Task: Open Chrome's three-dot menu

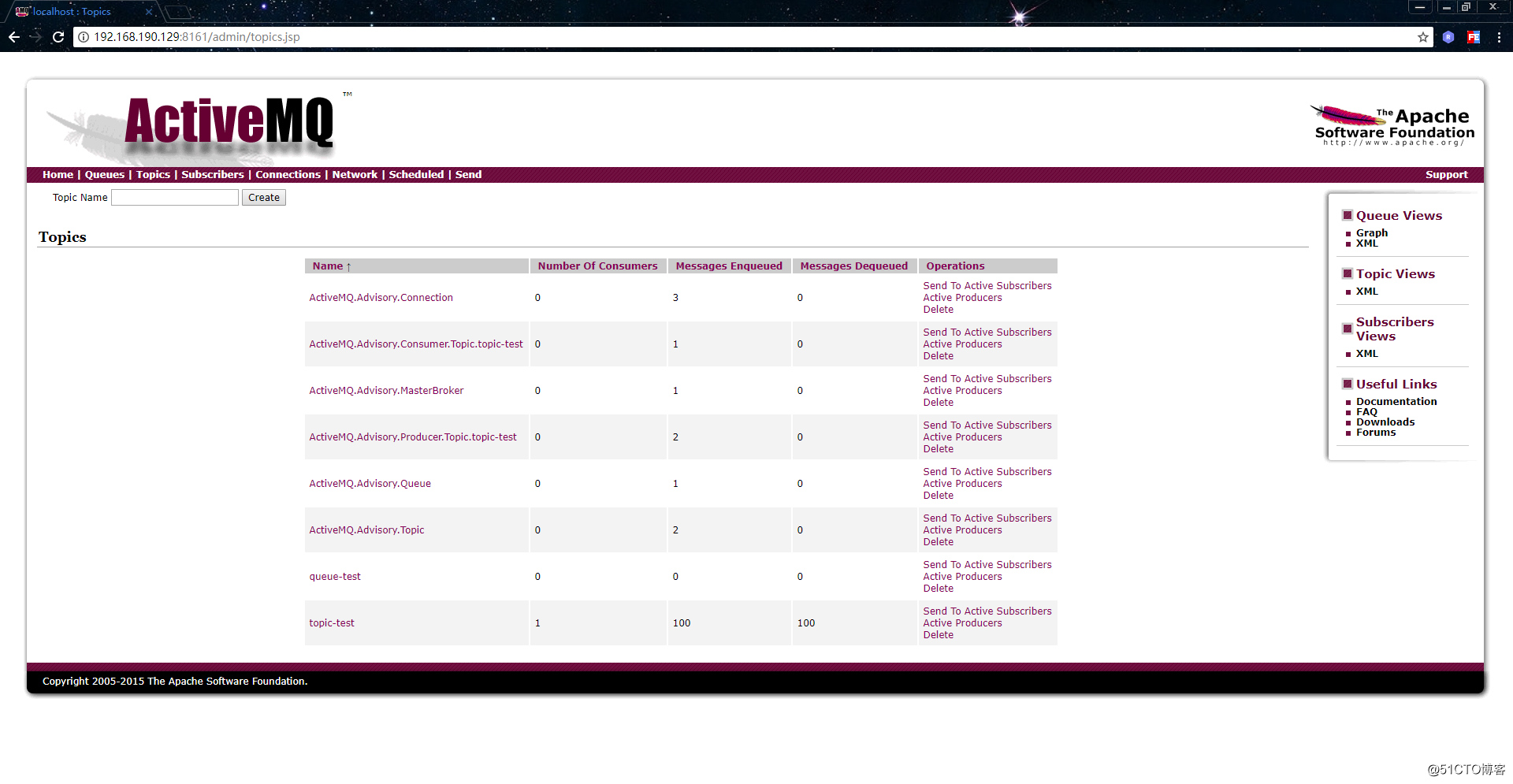Action: (1499, 37)
